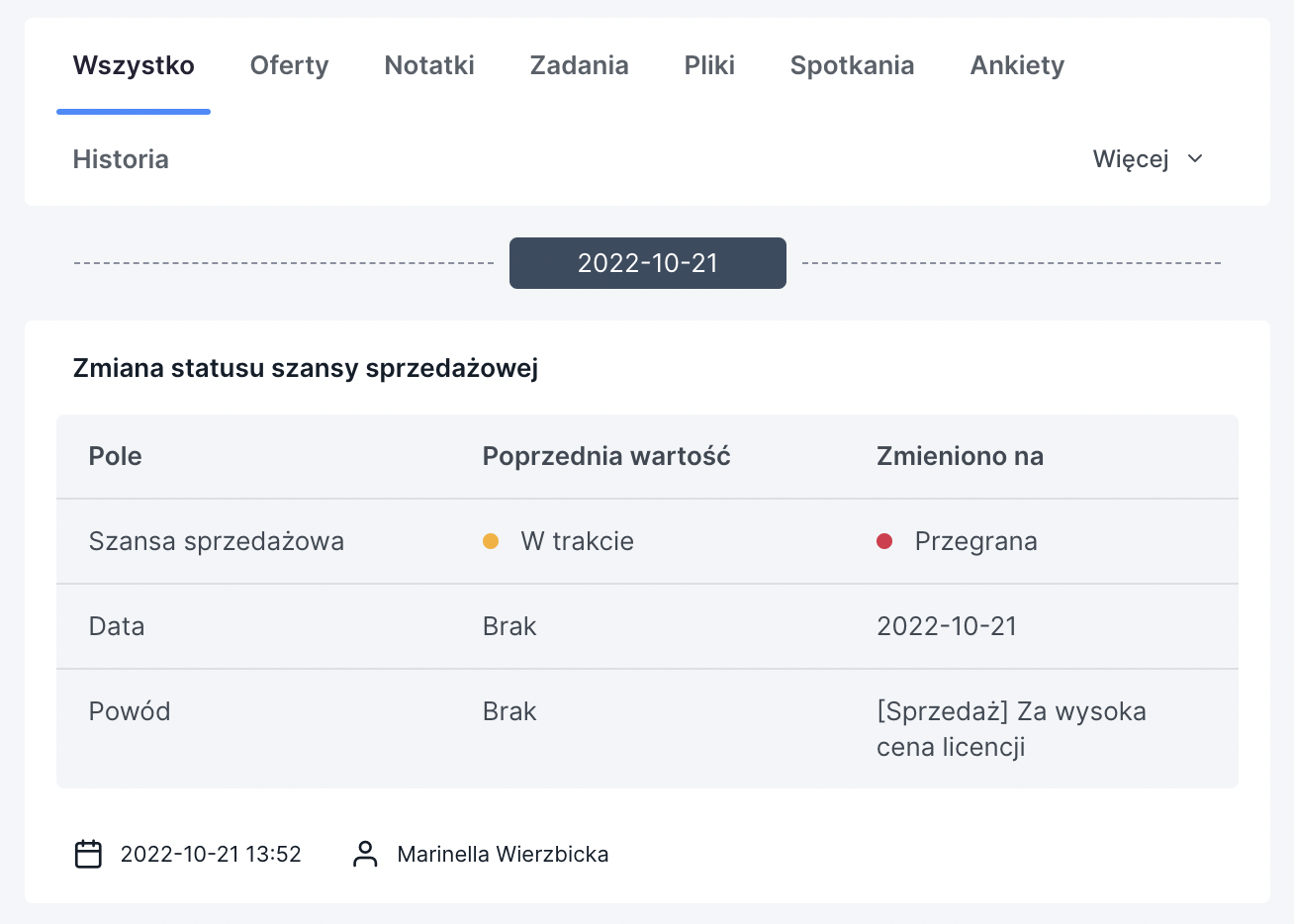This screenshot has width=1294, height=924.
Task: Switch to the Ankiety tab
Action: 1017,65
